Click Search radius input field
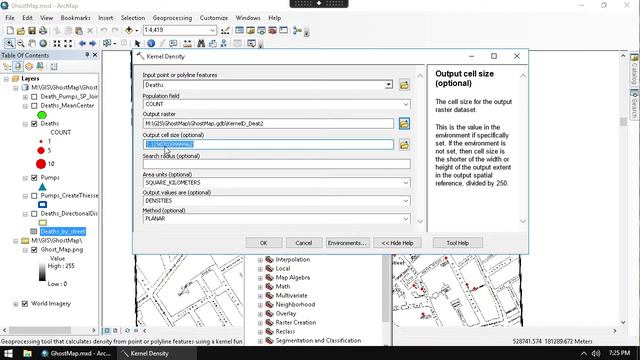640x360 pixels. point(276,164)
